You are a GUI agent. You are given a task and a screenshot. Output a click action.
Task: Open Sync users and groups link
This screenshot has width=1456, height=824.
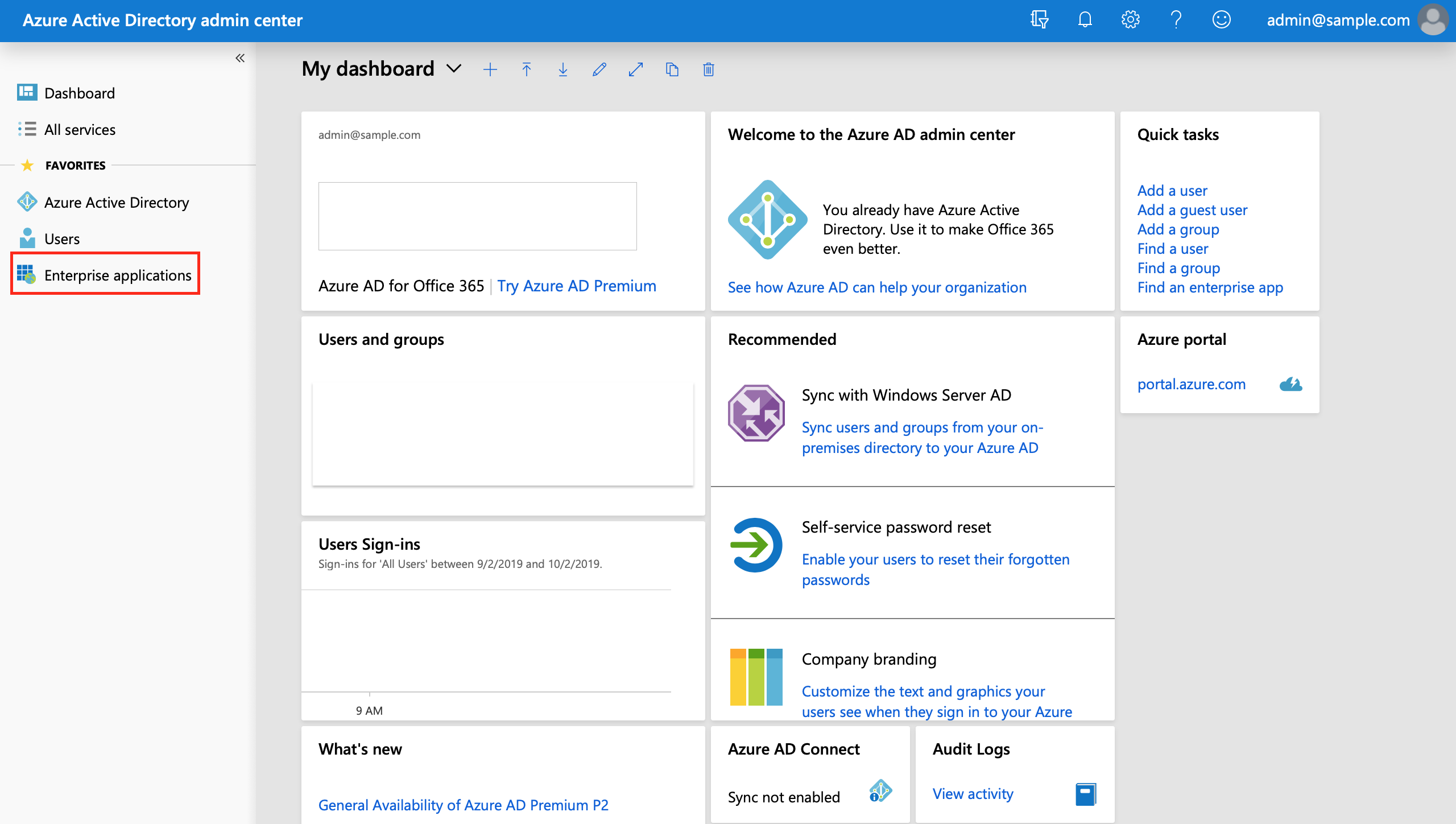923,438
